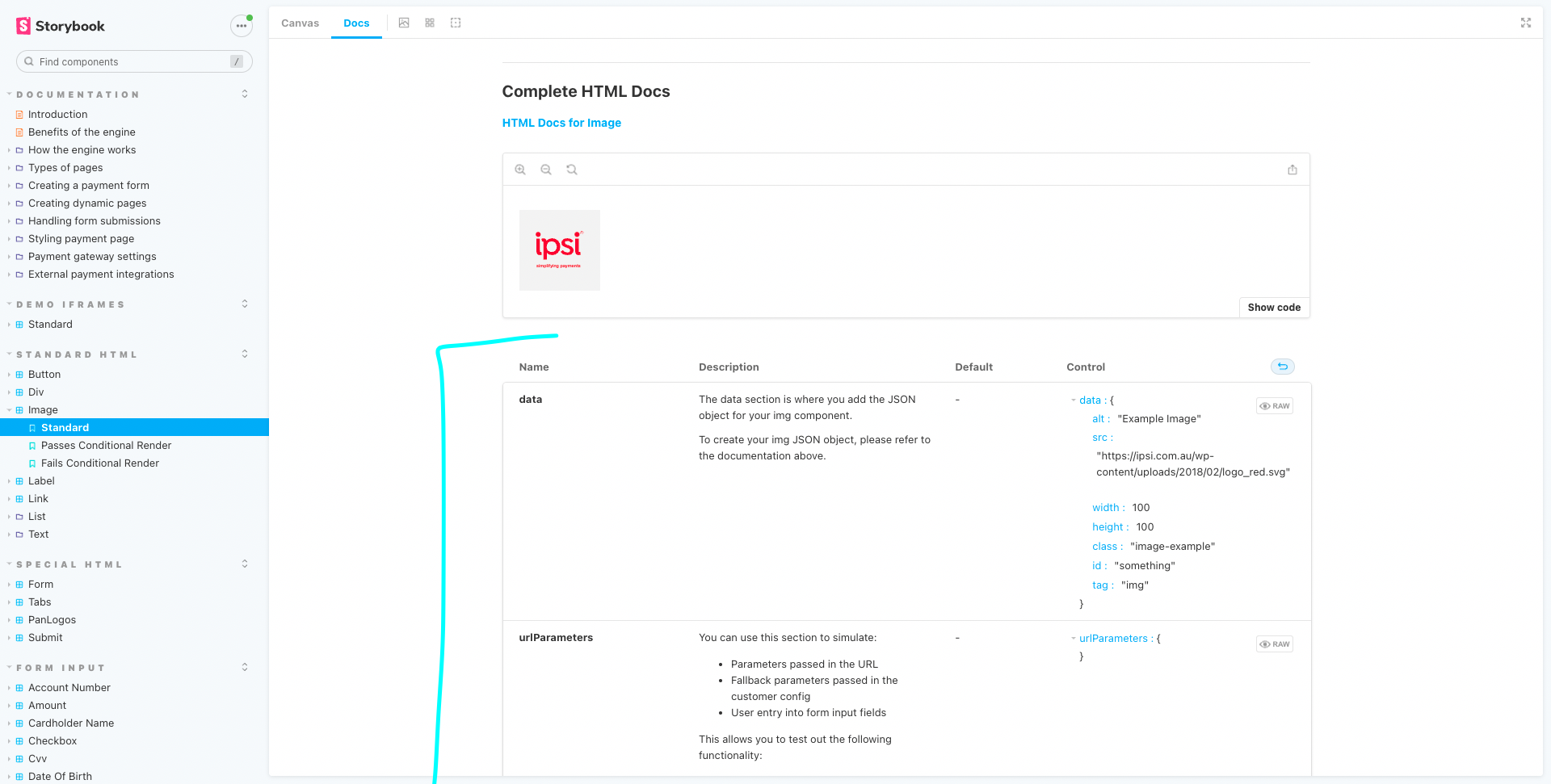Expand the PanLogos component
1551x784 pixels.
tap(52, 620)
